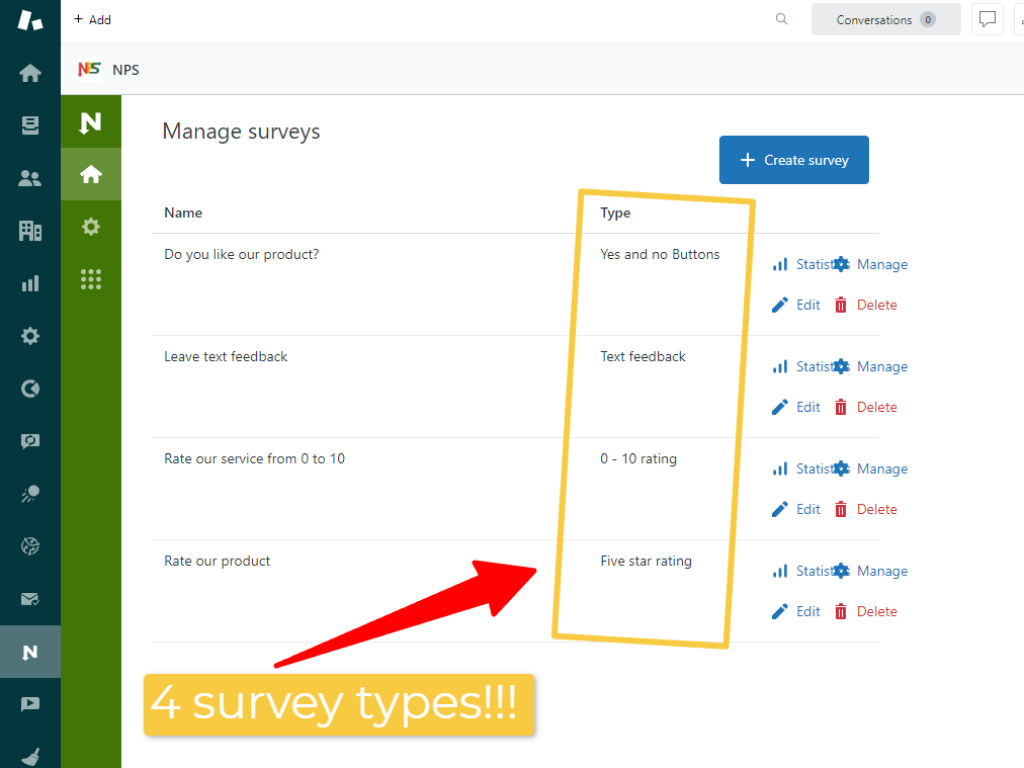Viewport: 1024px width, 768px height.
Task: Select the Contacts people icon
Action: click(x=30, y=176)
